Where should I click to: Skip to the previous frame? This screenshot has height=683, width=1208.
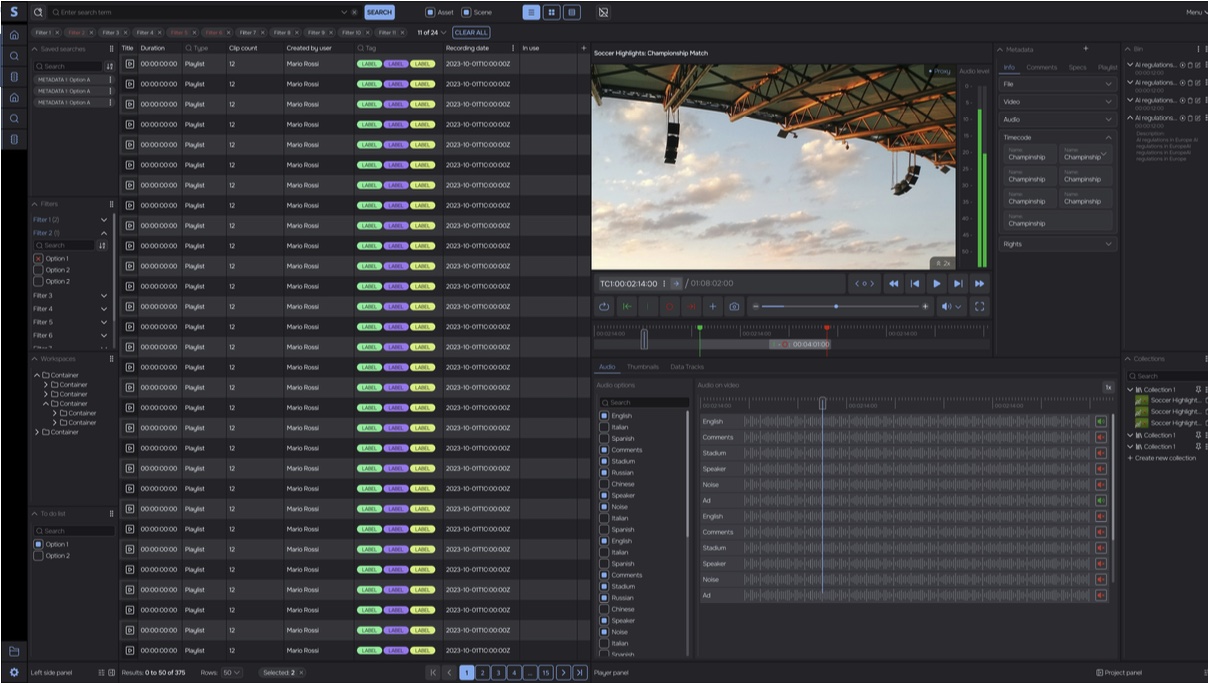914,284
